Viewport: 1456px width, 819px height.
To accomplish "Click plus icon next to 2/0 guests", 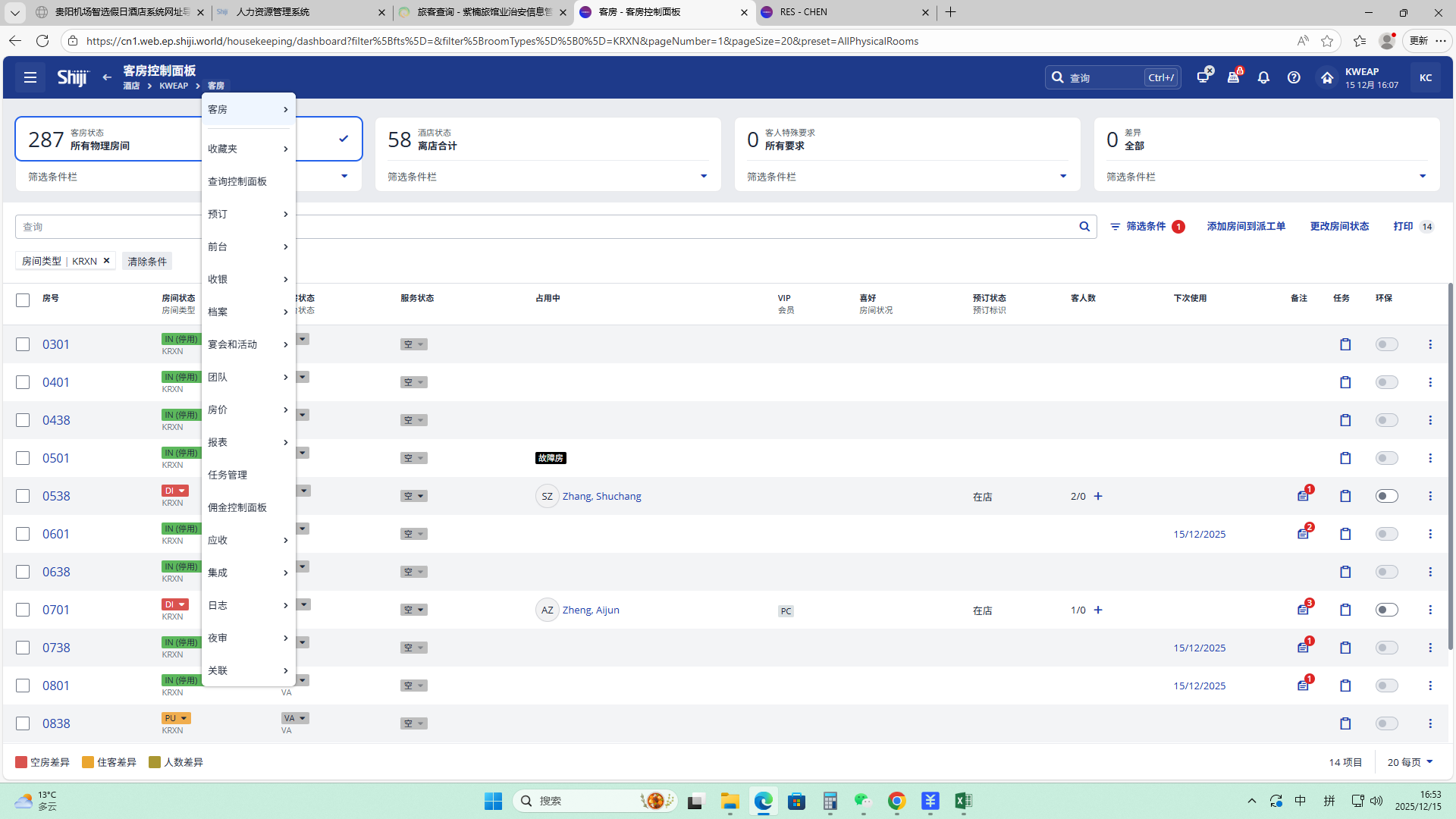I will (1098, 496).
